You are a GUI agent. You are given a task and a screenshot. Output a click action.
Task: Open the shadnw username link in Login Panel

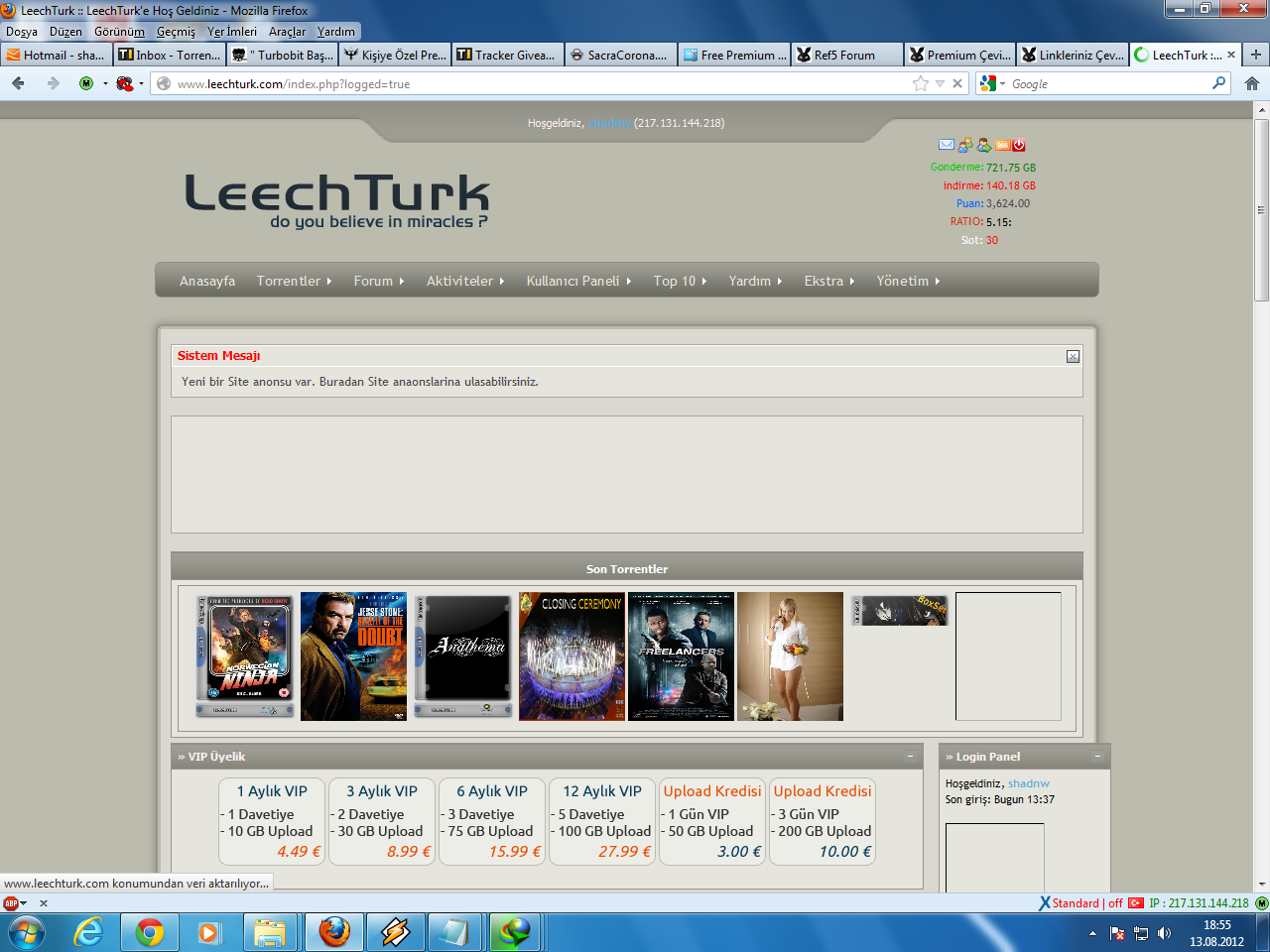tap(1028, 783)
